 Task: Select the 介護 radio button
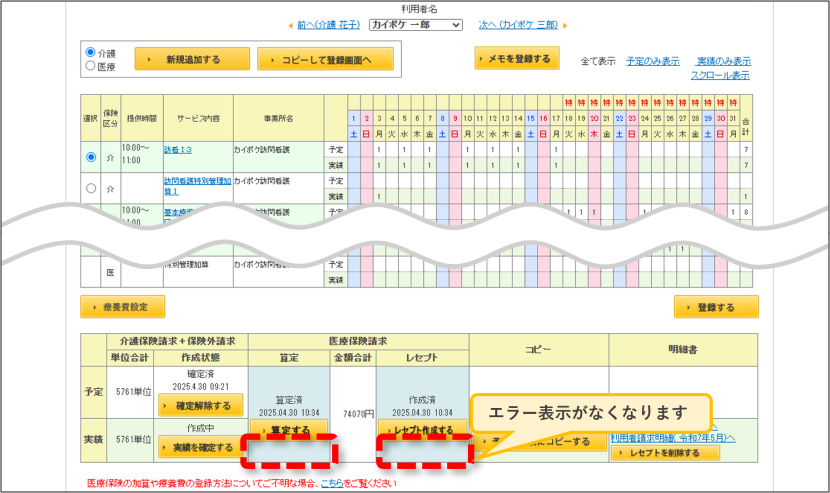click(x=91, y=52)
